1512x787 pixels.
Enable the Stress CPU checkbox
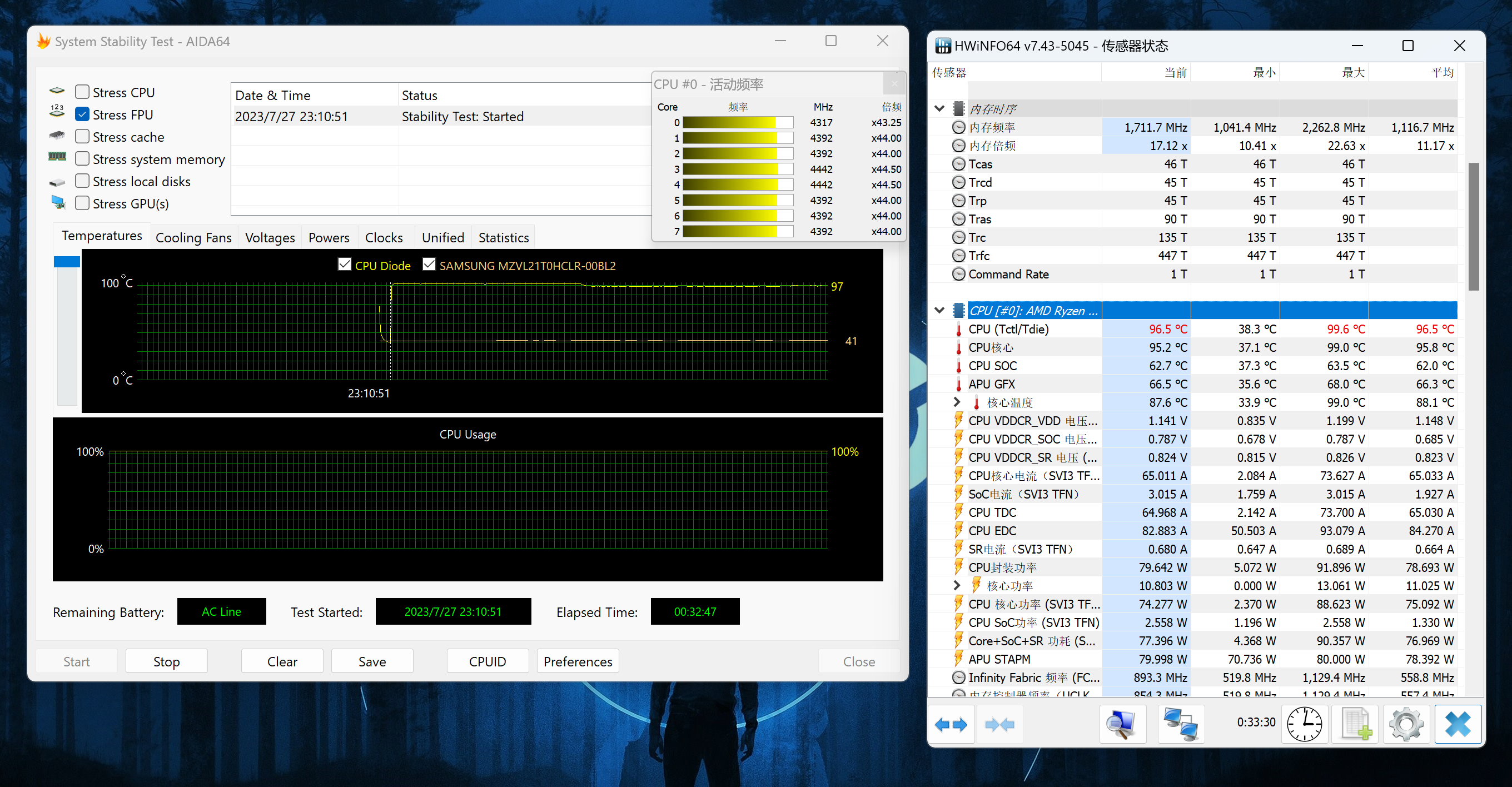coord(83,92)
